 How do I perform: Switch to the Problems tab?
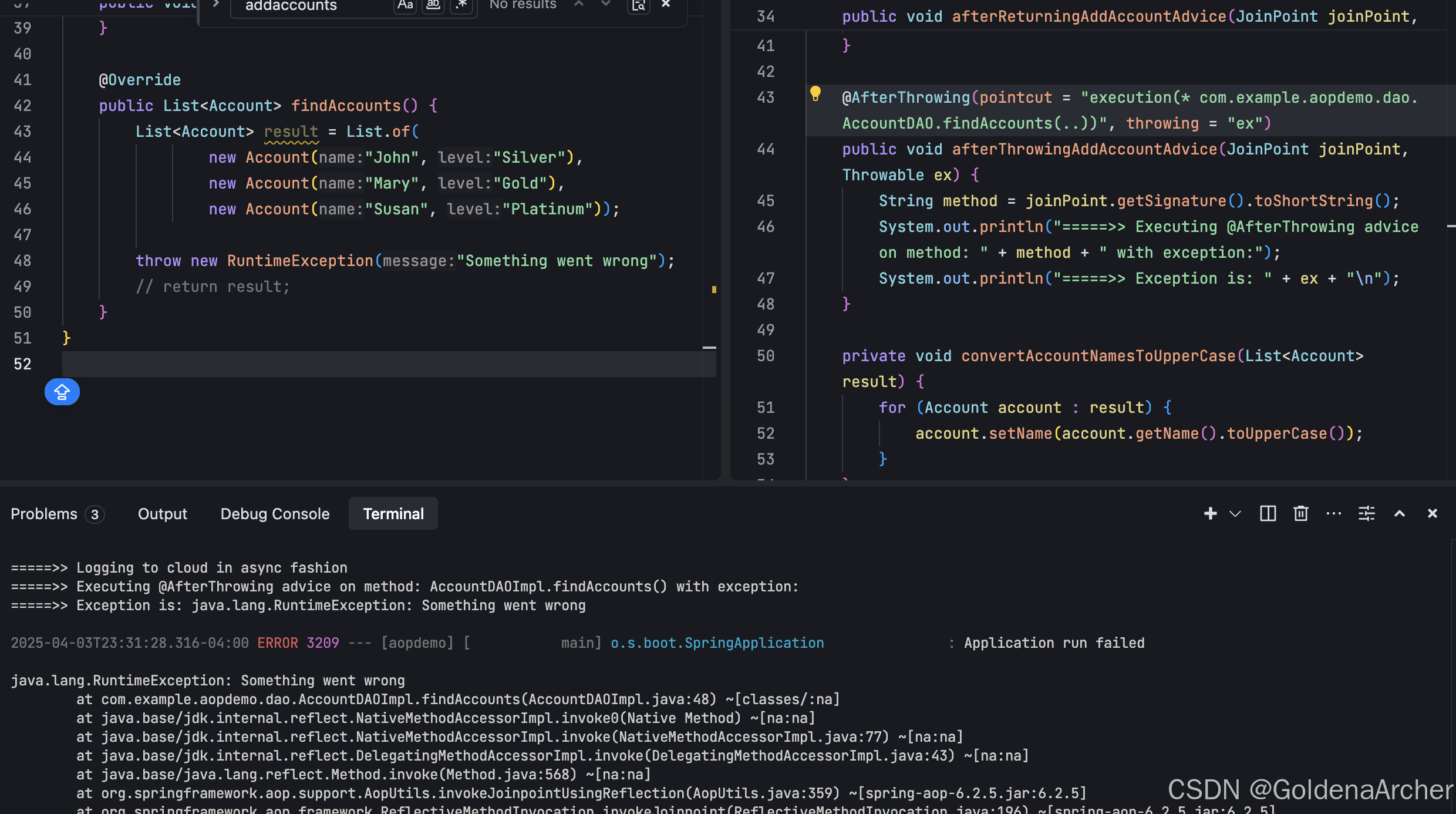tap(44, 514)
